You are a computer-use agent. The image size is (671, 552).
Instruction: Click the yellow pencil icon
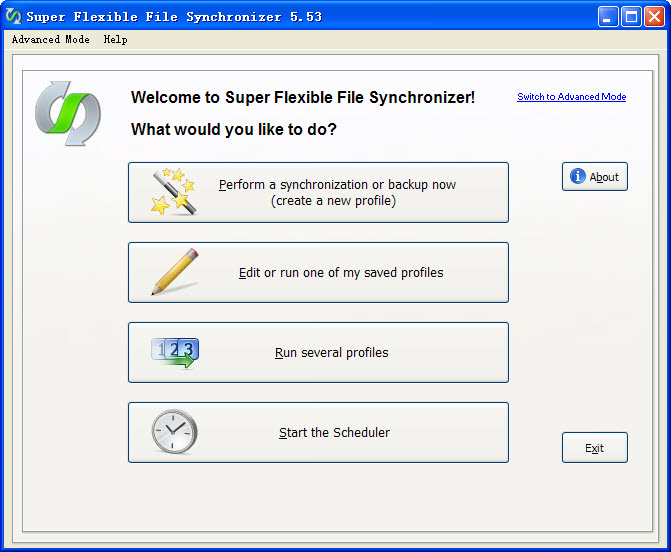click(174, 272)
